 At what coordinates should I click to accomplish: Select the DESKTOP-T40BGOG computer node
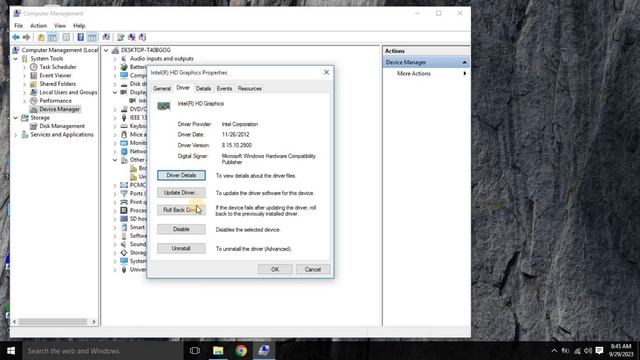(146, 50)
